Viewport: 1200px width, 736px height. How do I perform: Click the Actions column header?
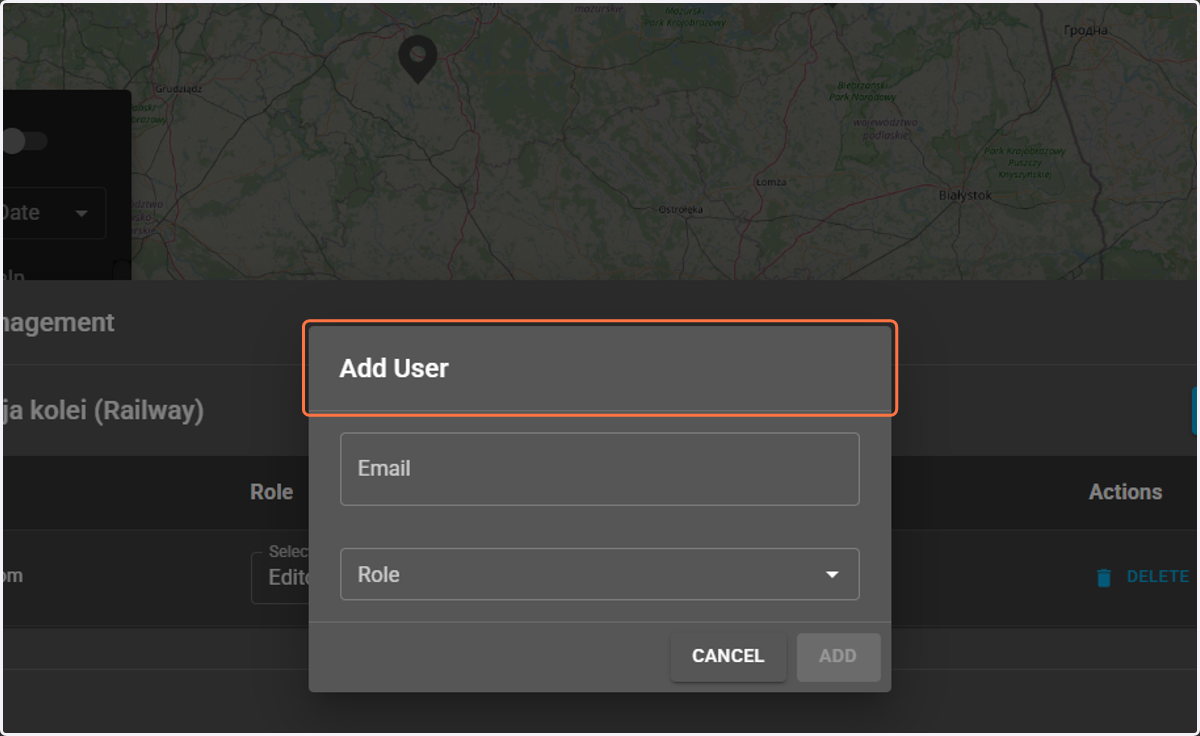[1125, 492]
